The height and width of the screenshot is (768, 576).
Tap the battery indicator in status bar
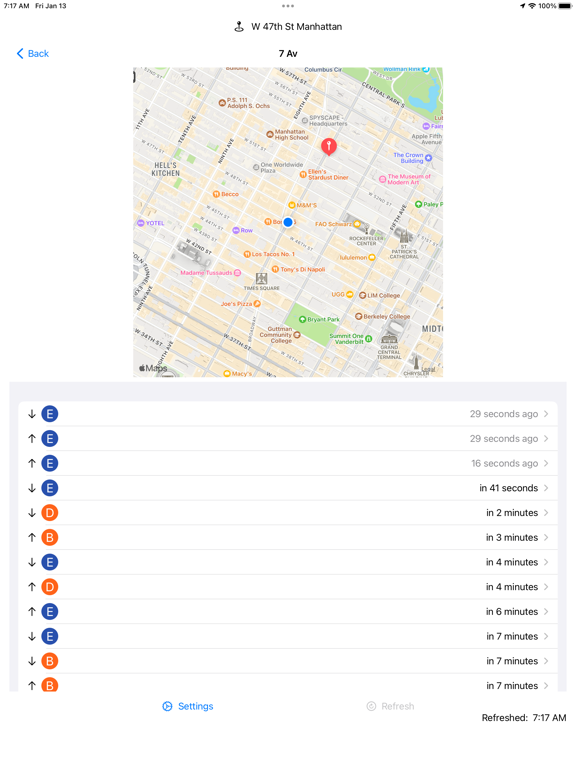pos(565,6)
